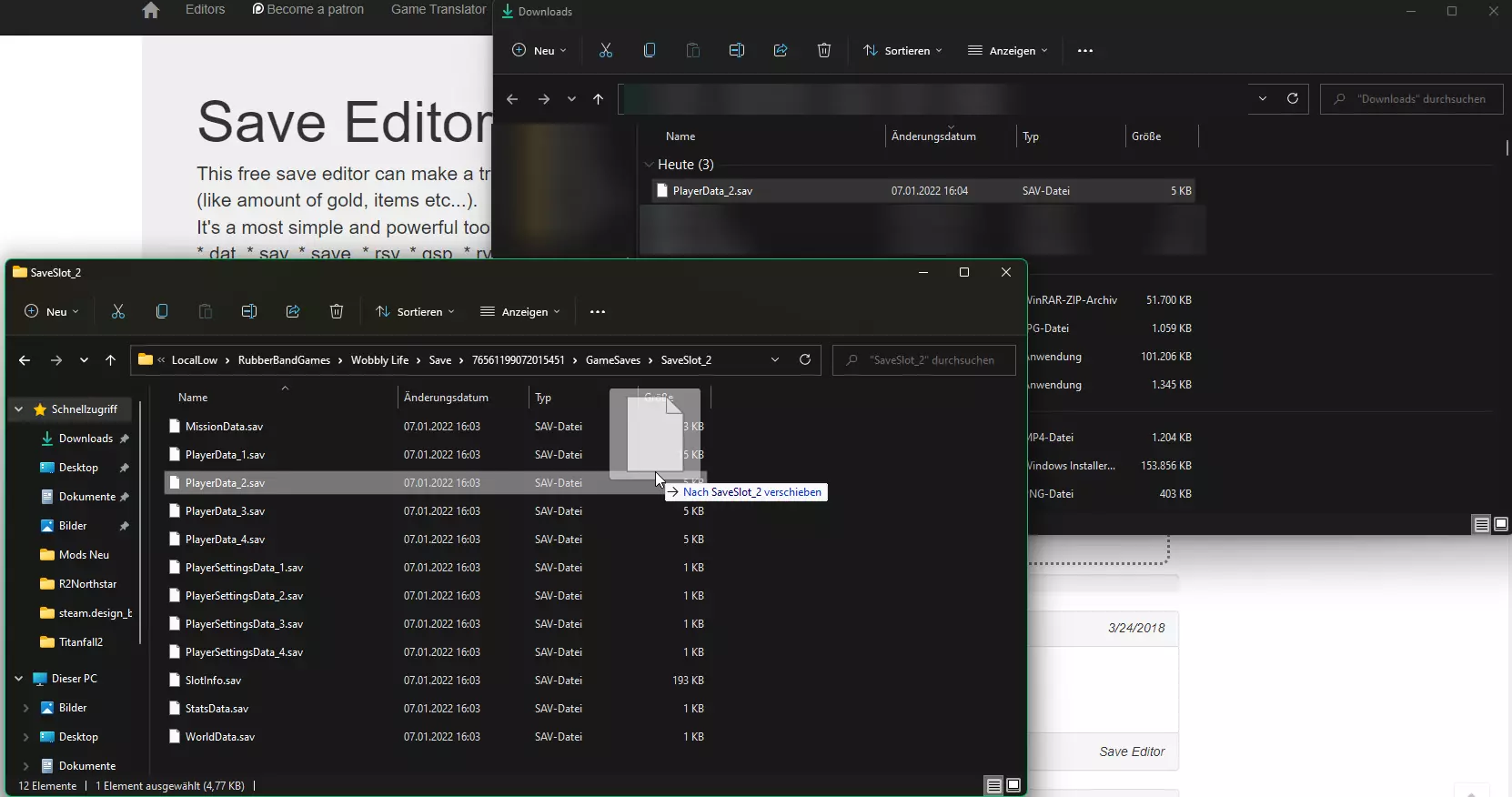1512x797 pixels.
Task: Switch SaveSlot_2 to details view layout
Action: coord(994,785)
